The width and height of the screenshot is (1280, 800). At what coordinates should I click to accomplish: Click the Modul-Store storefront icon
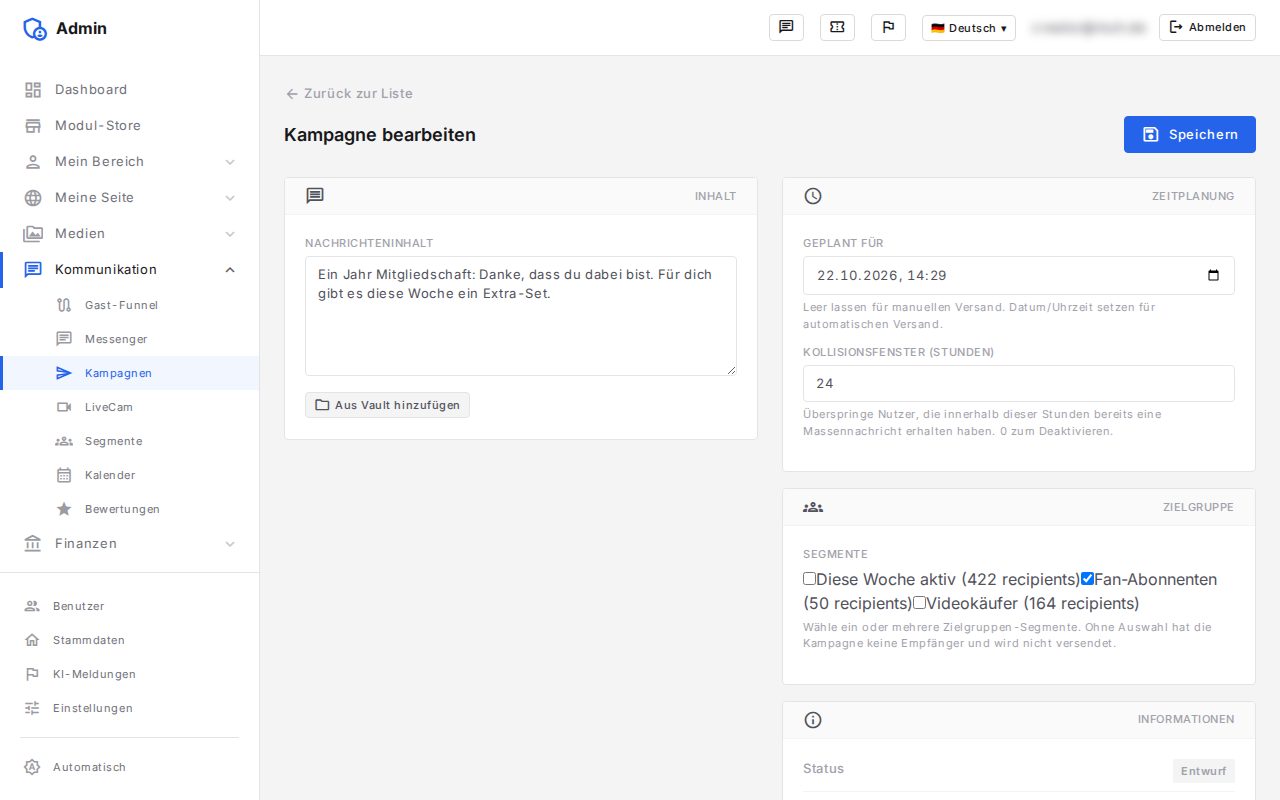[x=33, y=126]
